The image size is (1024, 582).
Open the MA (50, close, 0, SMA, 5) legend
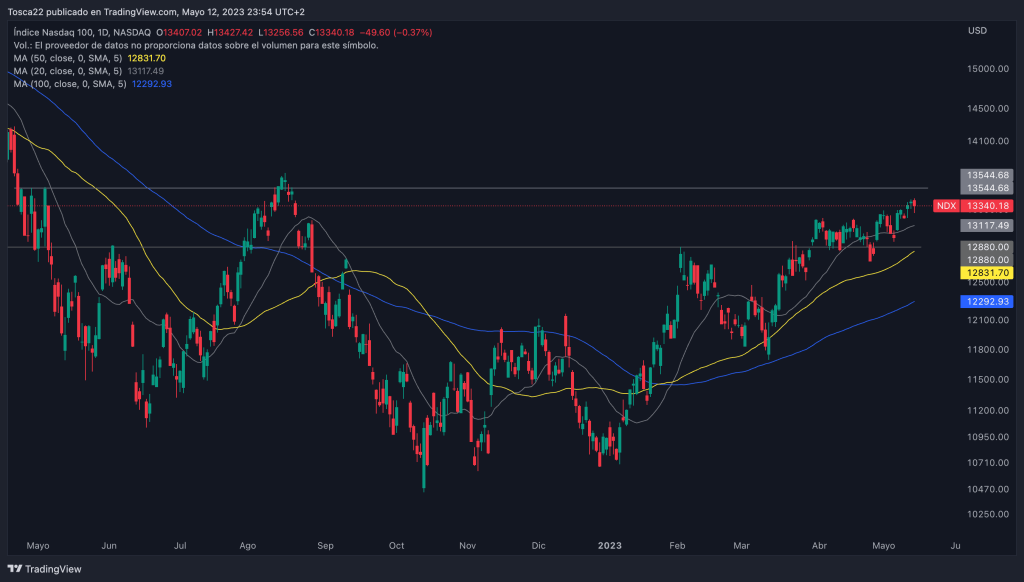pos(70,59)
